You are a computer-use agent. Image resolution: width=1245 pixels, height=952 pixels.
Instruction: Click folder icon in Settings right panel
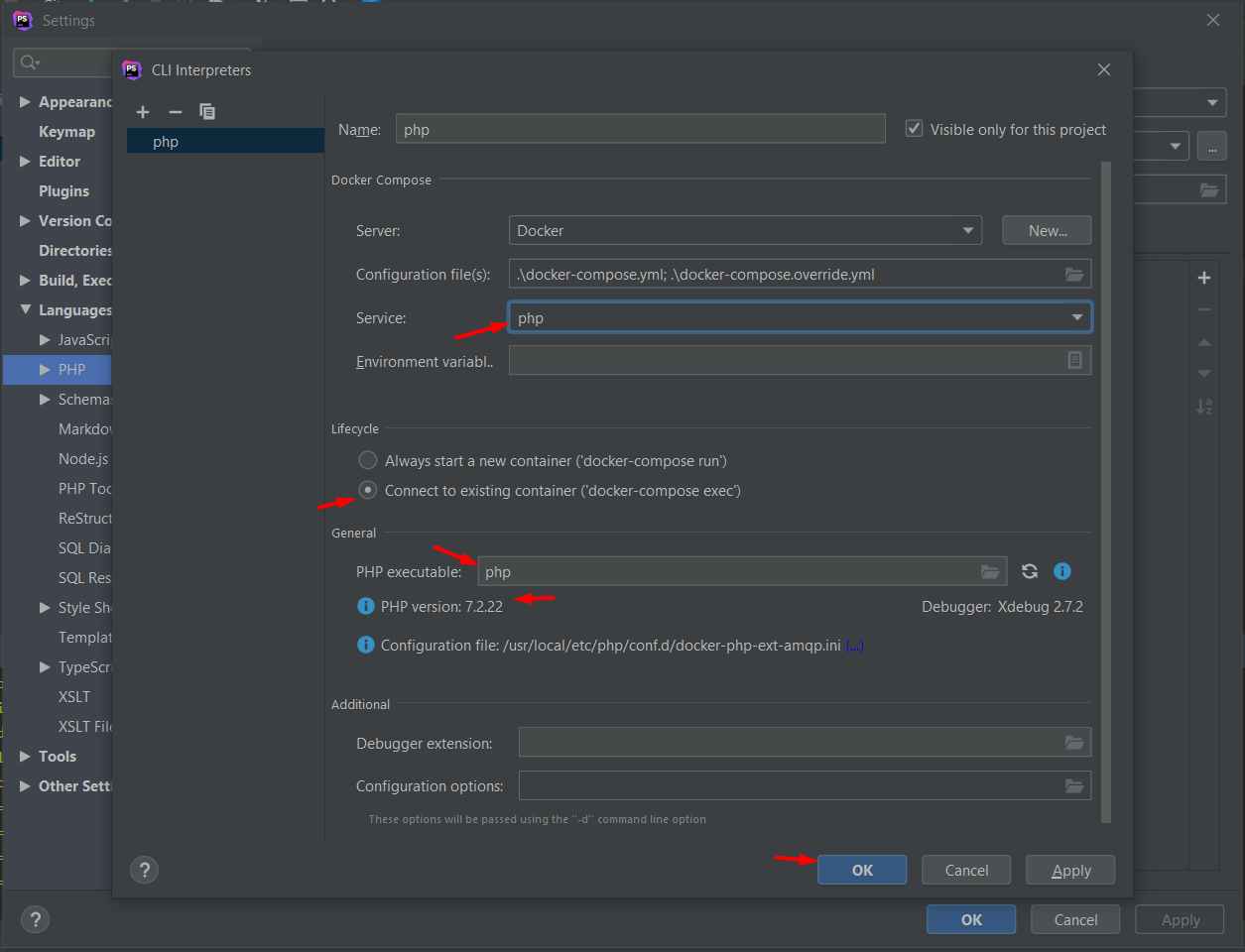point(1209,189)
